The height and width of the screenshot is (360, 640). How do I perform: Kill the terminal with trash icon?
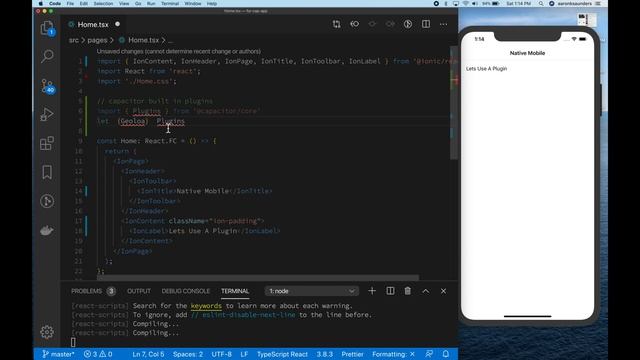(x=407, y=291)
